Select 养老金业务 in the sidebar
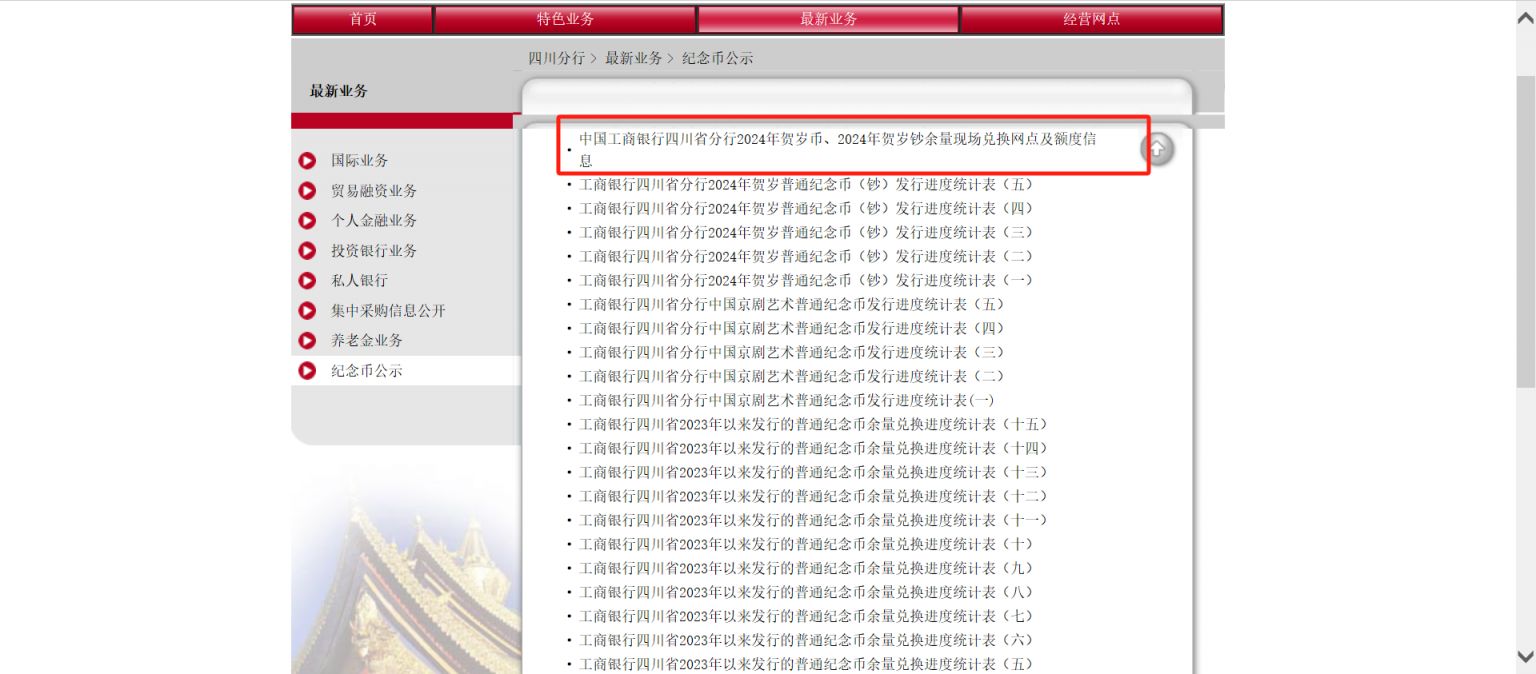This screenshot has width=1536, height=674. pyautogui.click(x=367, y=340)
